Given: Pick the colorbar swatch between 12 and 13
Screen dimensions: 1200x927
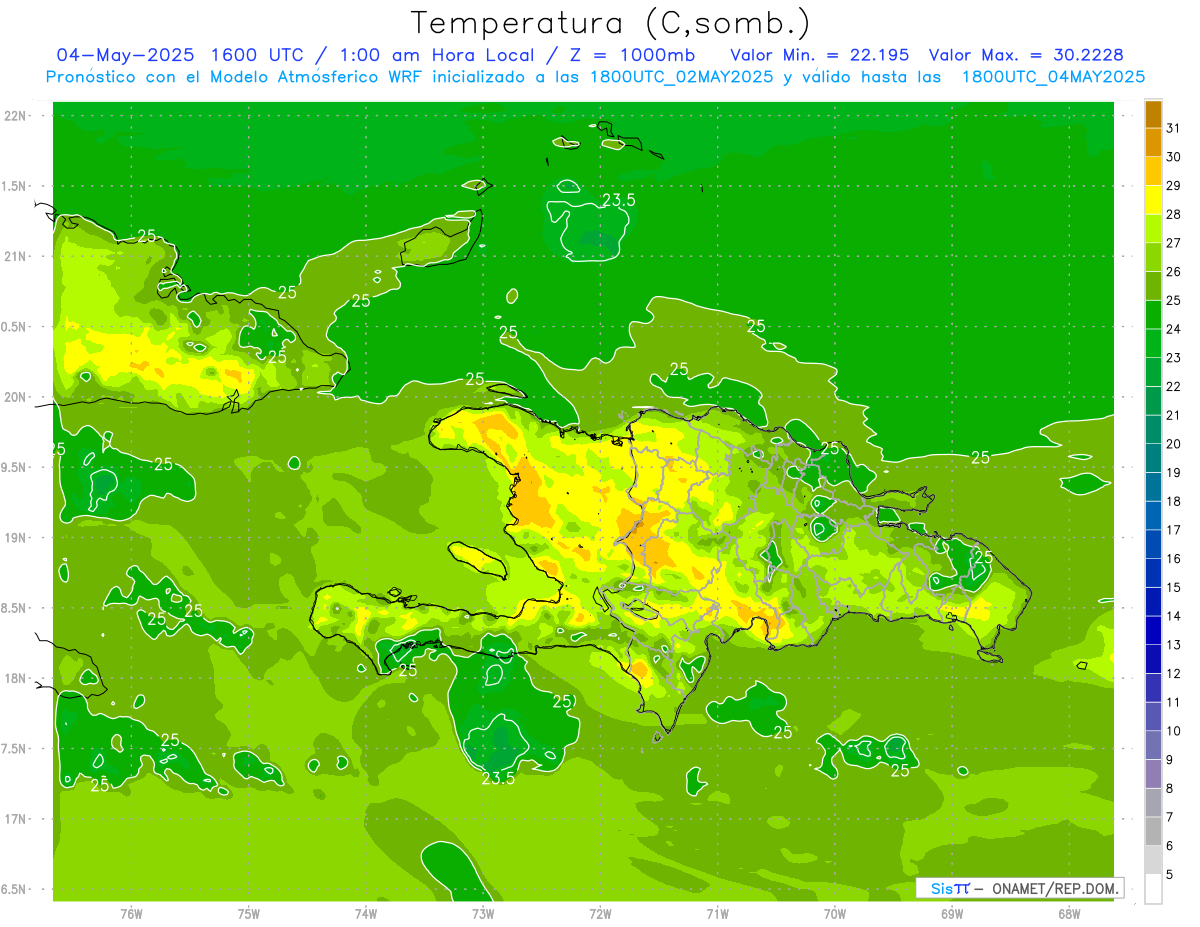Looking at the screenshot, I should [1153, 659].
